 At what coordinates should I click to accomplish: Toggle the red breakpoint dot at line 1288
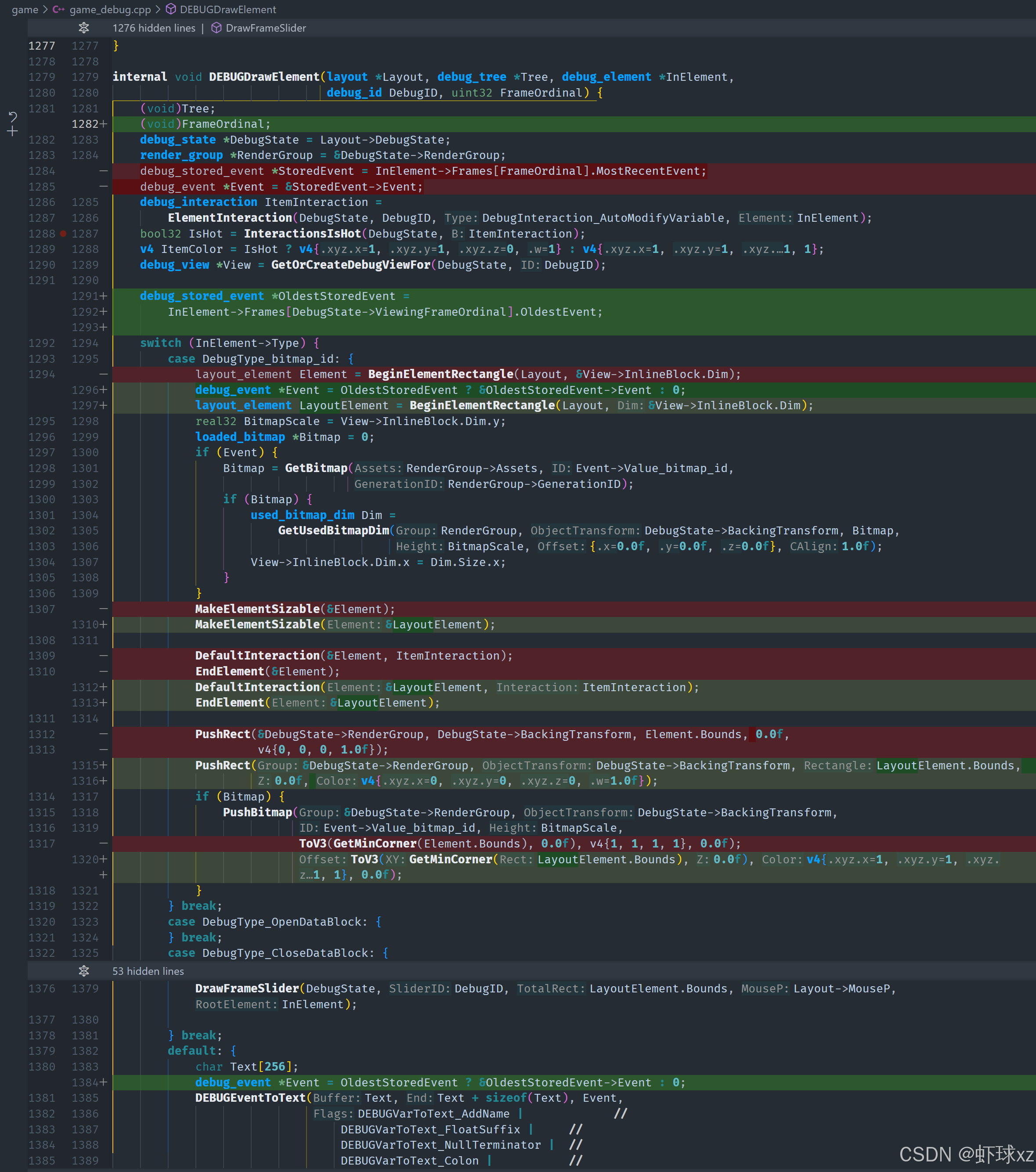pyautogui.click(x=63, y=233)
